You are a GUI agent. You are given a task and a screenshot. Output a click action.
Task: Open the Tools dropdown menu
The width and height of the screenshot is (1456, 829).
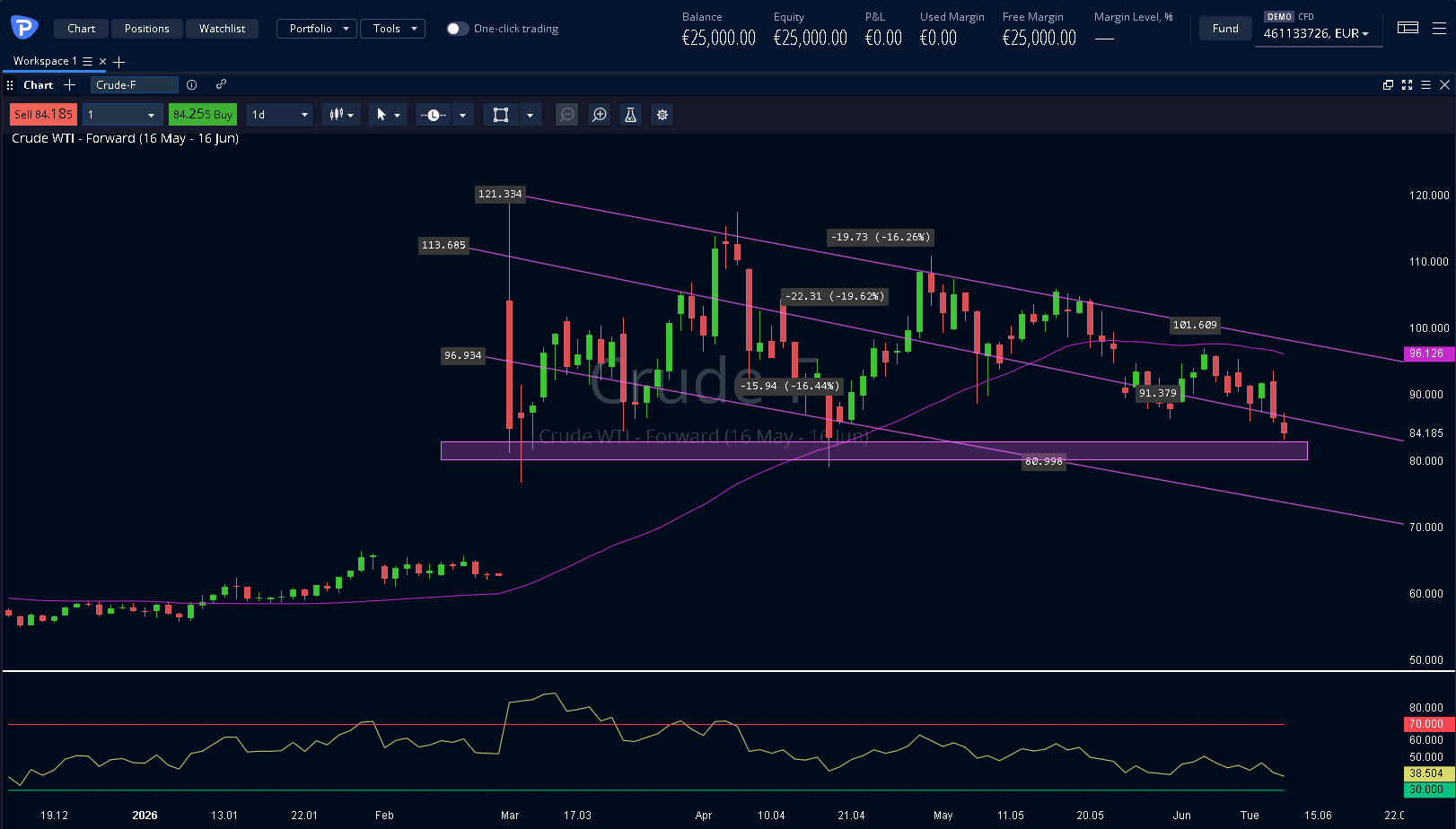point(393,29)
